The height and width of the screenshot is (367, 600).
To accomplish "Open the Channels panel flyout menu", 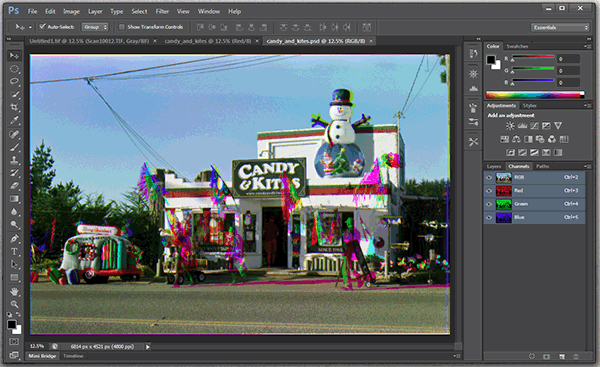I will click(x=587, y=166).
